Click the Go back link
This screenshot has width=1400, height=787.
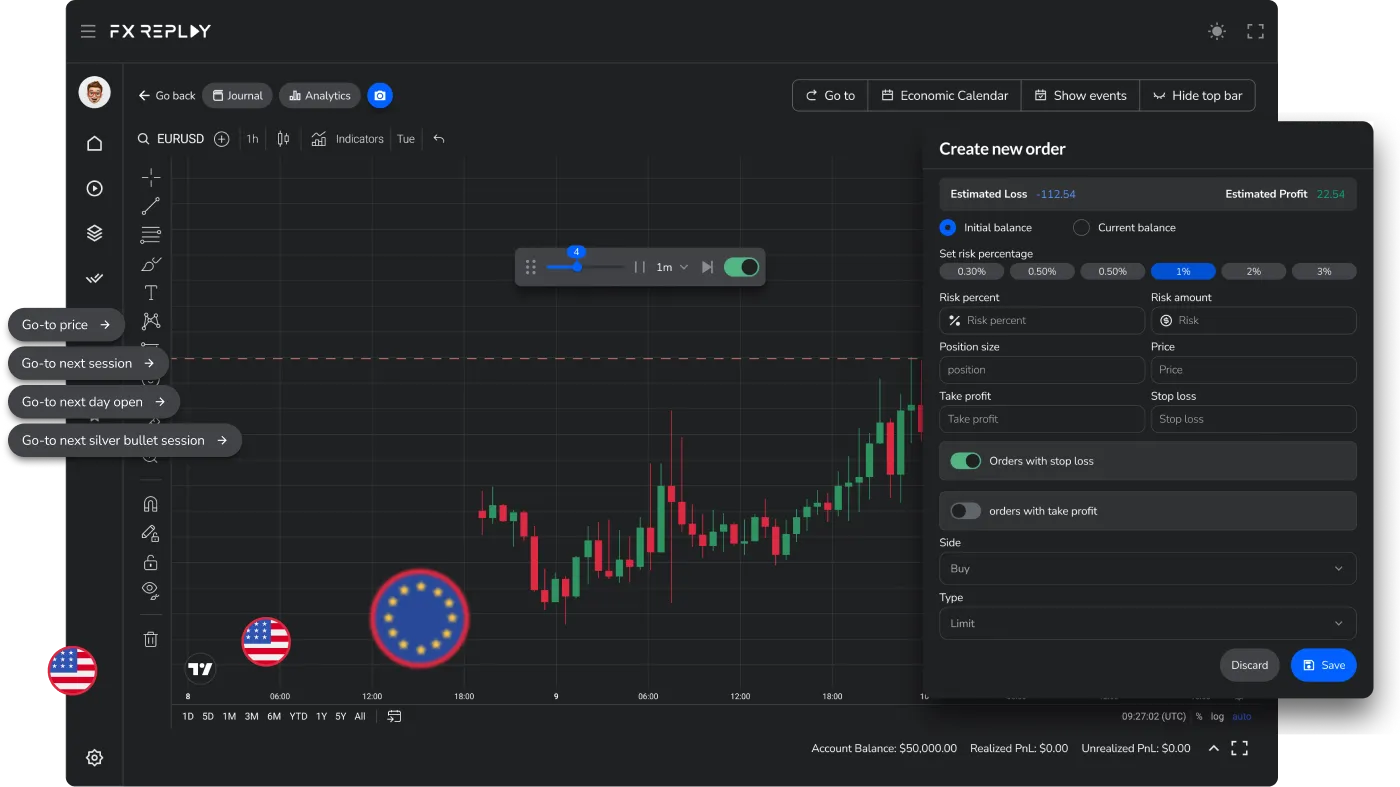click(167, 95)
